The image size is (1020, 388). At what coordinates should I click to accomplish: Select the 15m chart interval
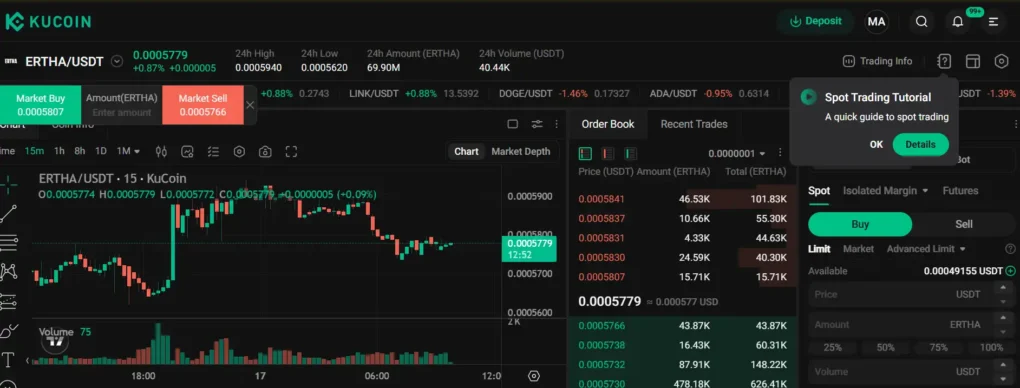pyautogui.click(x=34, y=151)
